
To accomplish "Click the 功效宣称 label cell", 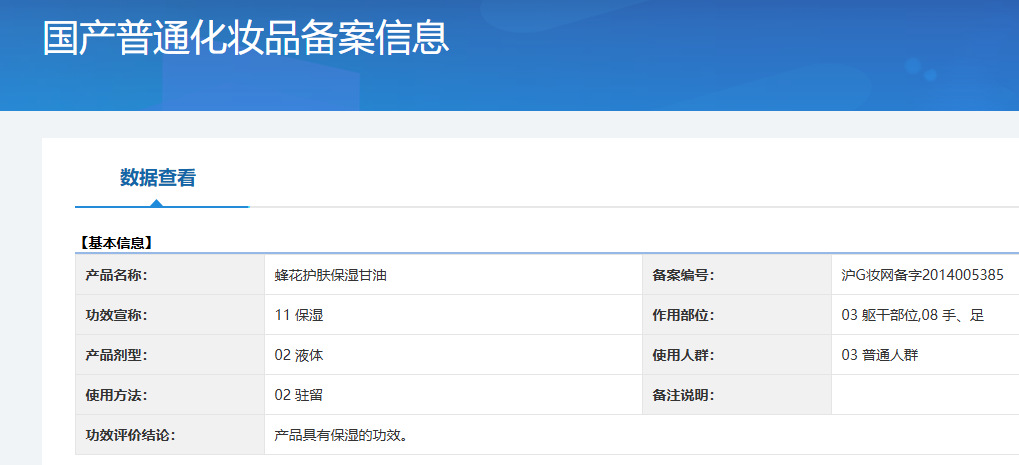I will click(x=170, y=315).
